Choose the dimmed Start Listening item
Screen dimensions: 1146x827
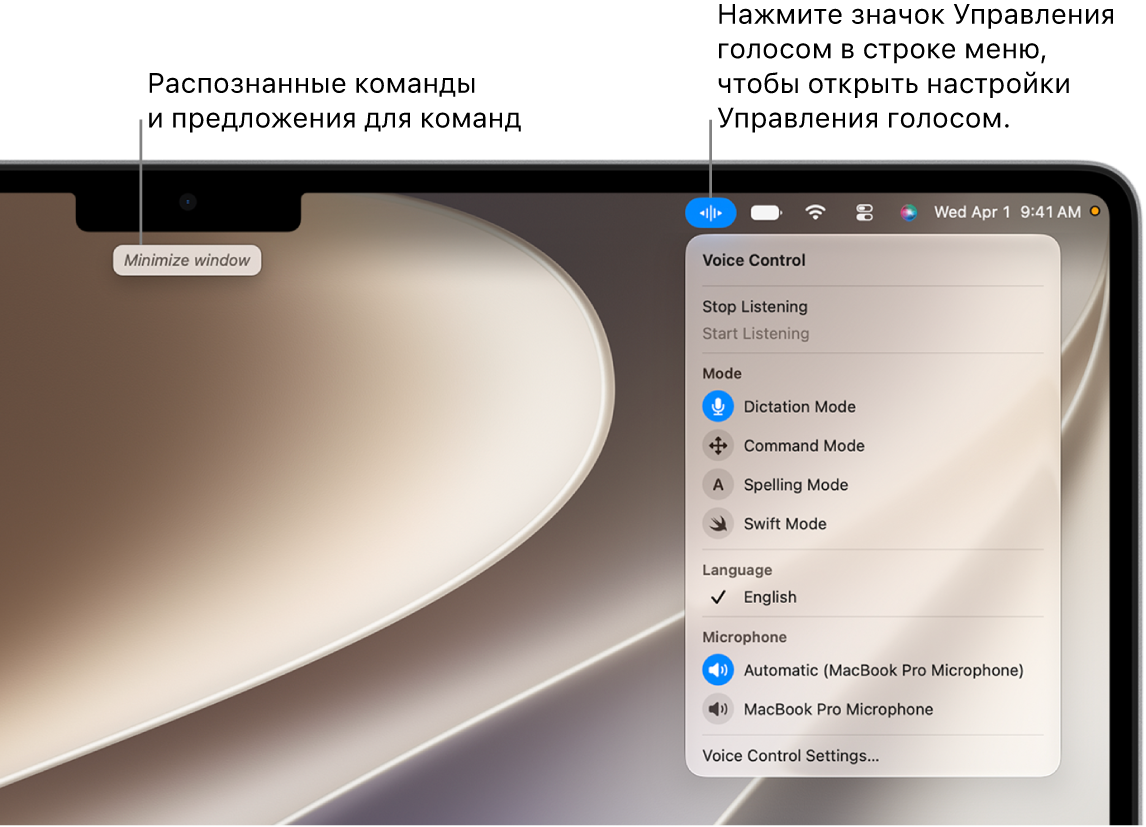coord(756,334)
